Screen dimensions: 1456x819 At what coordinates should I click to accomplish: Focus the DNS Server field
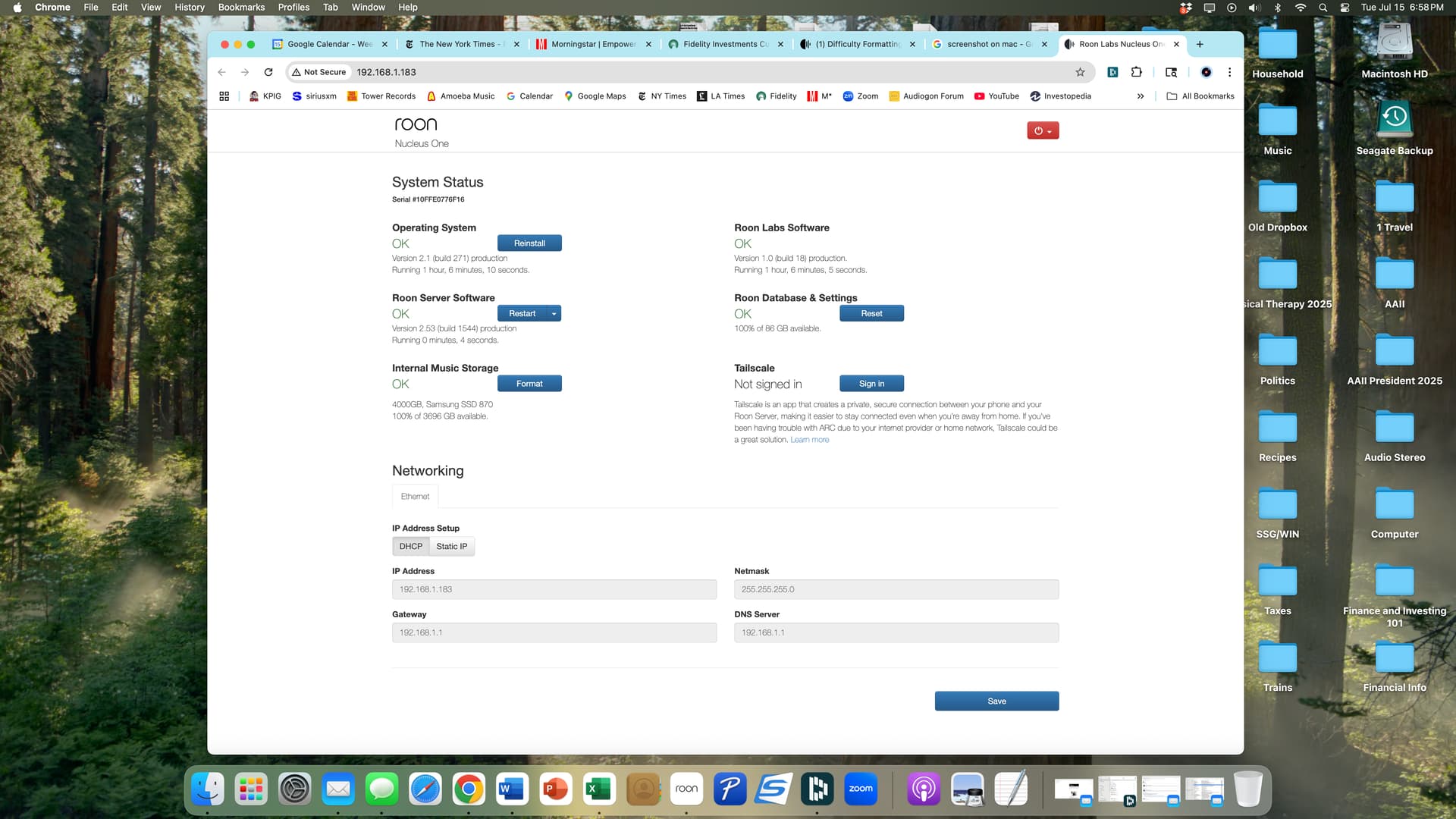[896, 632]
